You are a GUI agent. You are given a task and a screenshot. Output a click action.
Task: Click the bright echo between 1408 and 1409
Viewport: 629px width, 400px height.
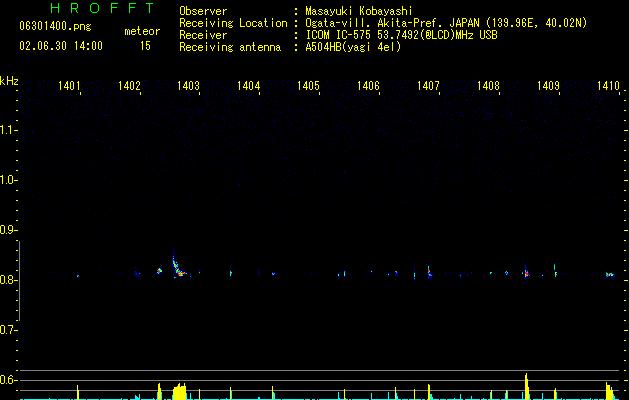[x=526, y=273]
